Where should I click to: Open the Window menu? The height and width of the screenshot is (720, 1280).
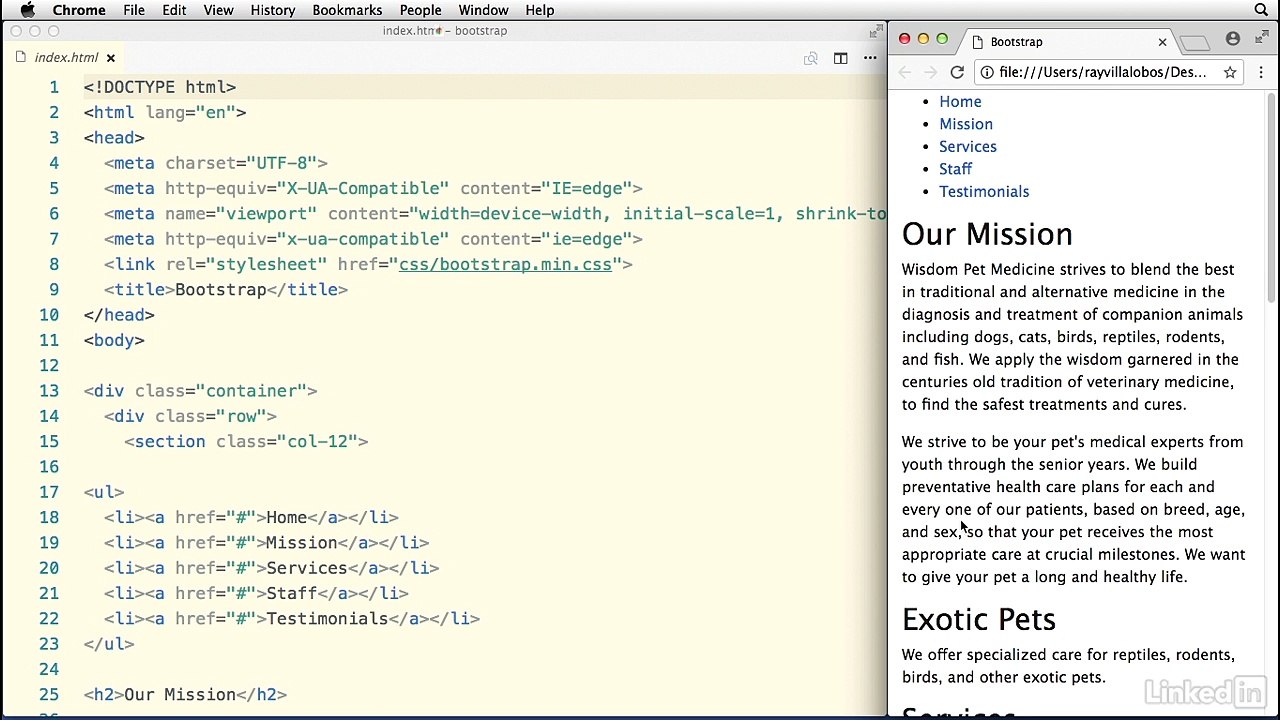(483, 10)
